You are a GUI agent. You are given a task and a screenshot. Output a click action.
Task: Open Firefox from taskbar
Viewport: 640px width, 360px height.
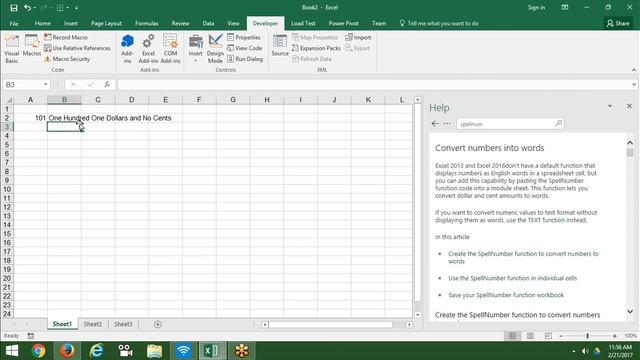point(67,351)
